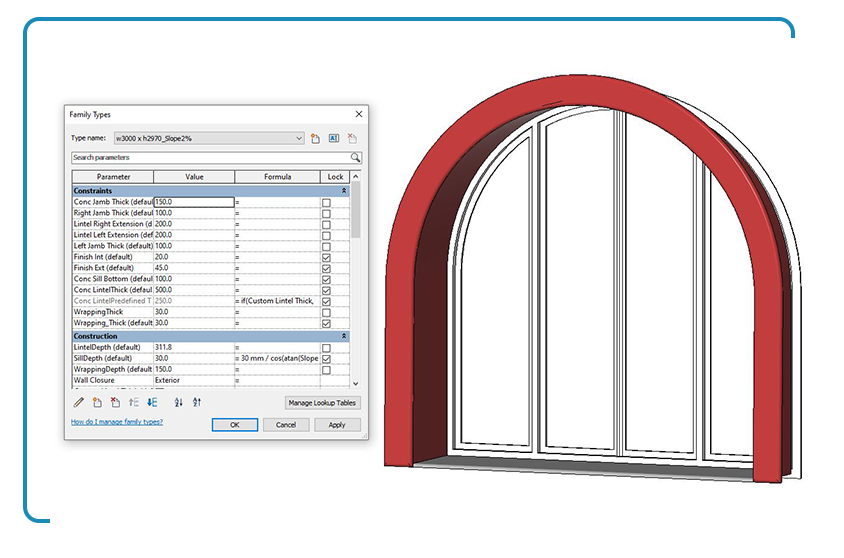Toggle the LintelDepth lock checkbox
Screen dimensions: 844x558
(326, 348)
